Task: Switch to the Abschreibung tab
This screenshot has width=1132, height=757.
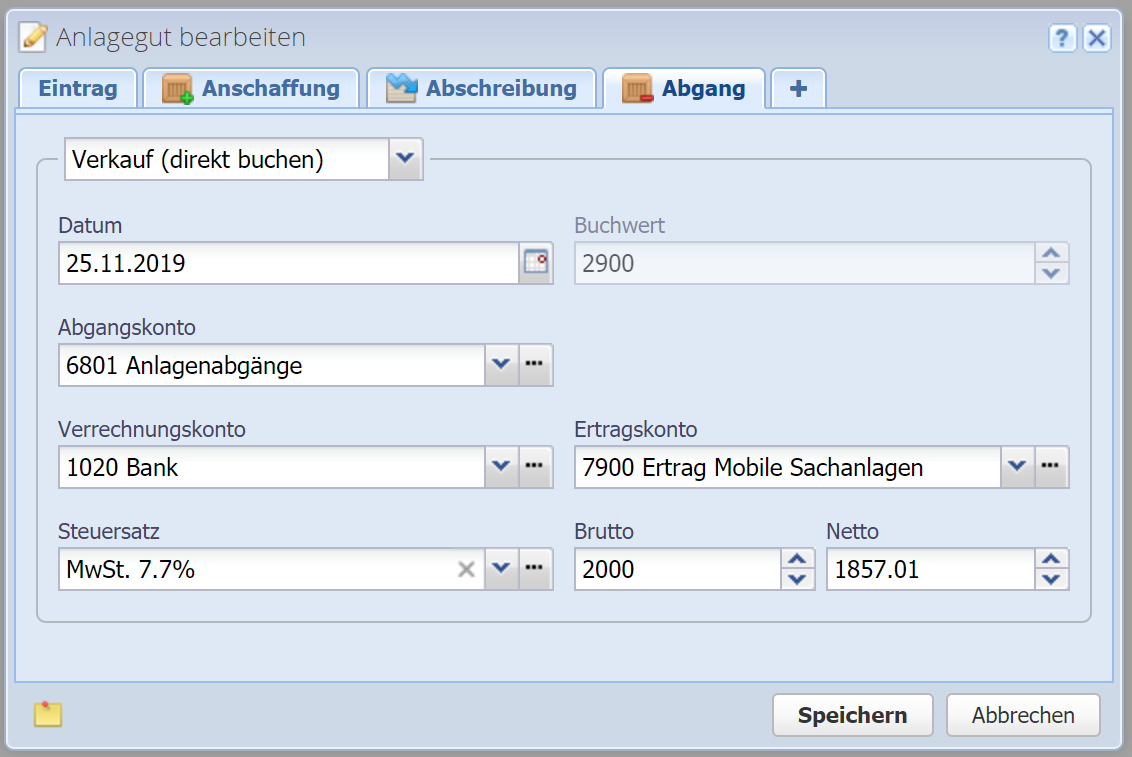Action: tap(482, 89)
